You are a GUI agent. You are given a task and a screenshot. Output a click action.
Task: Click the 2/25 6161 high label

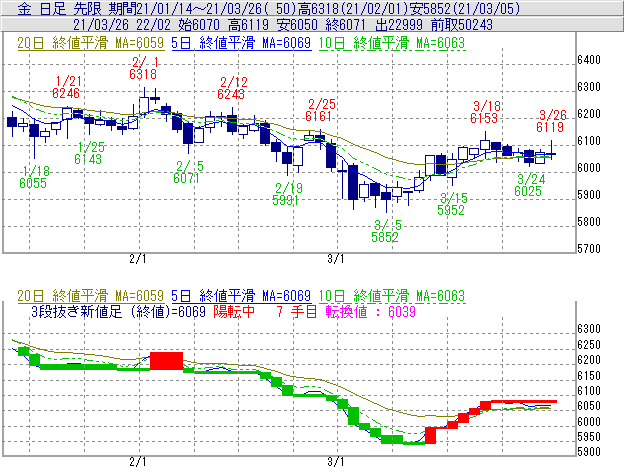320,110
